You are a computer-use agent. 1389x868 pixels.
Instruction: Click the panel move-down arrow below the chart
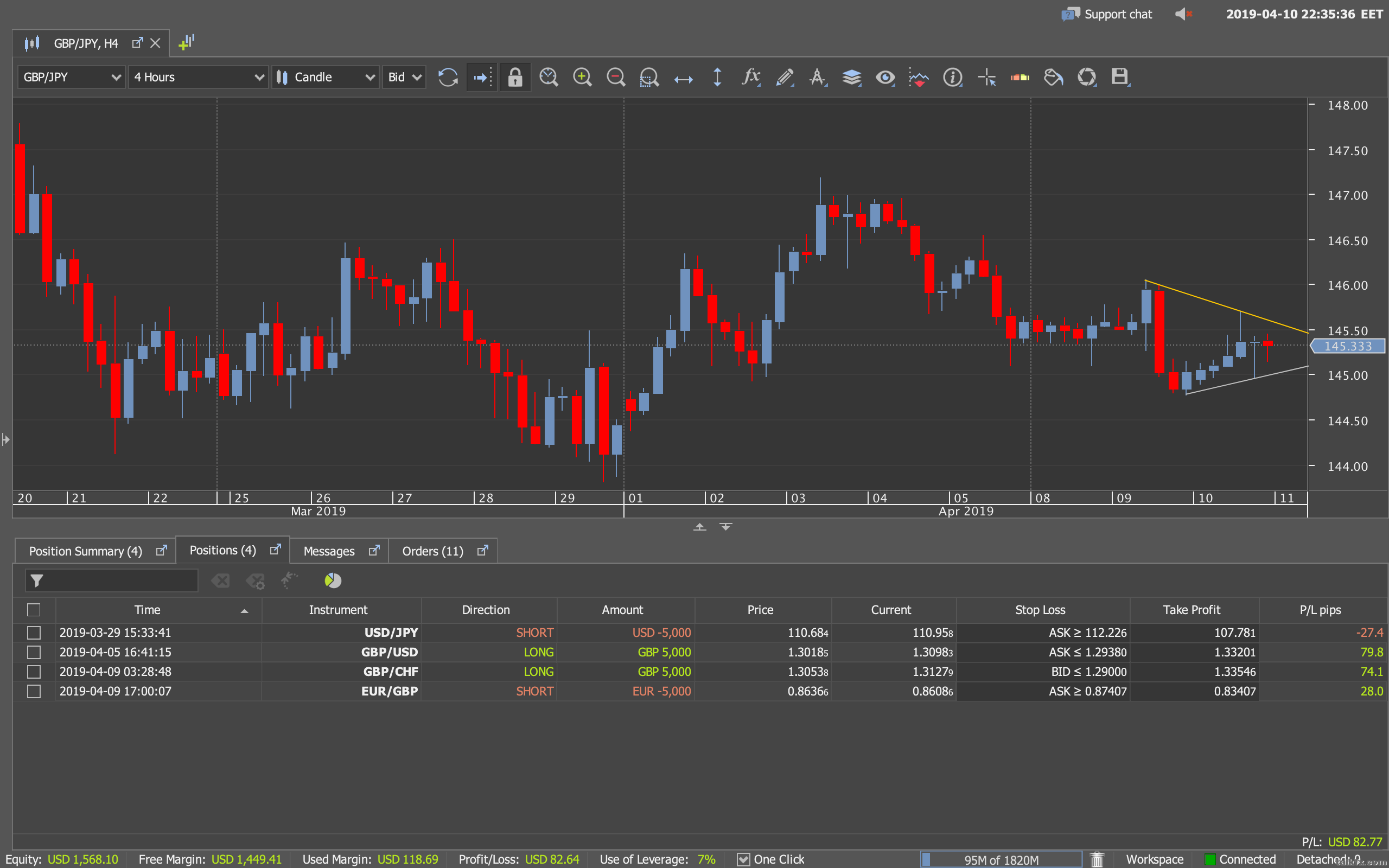[x=726, y=527]
